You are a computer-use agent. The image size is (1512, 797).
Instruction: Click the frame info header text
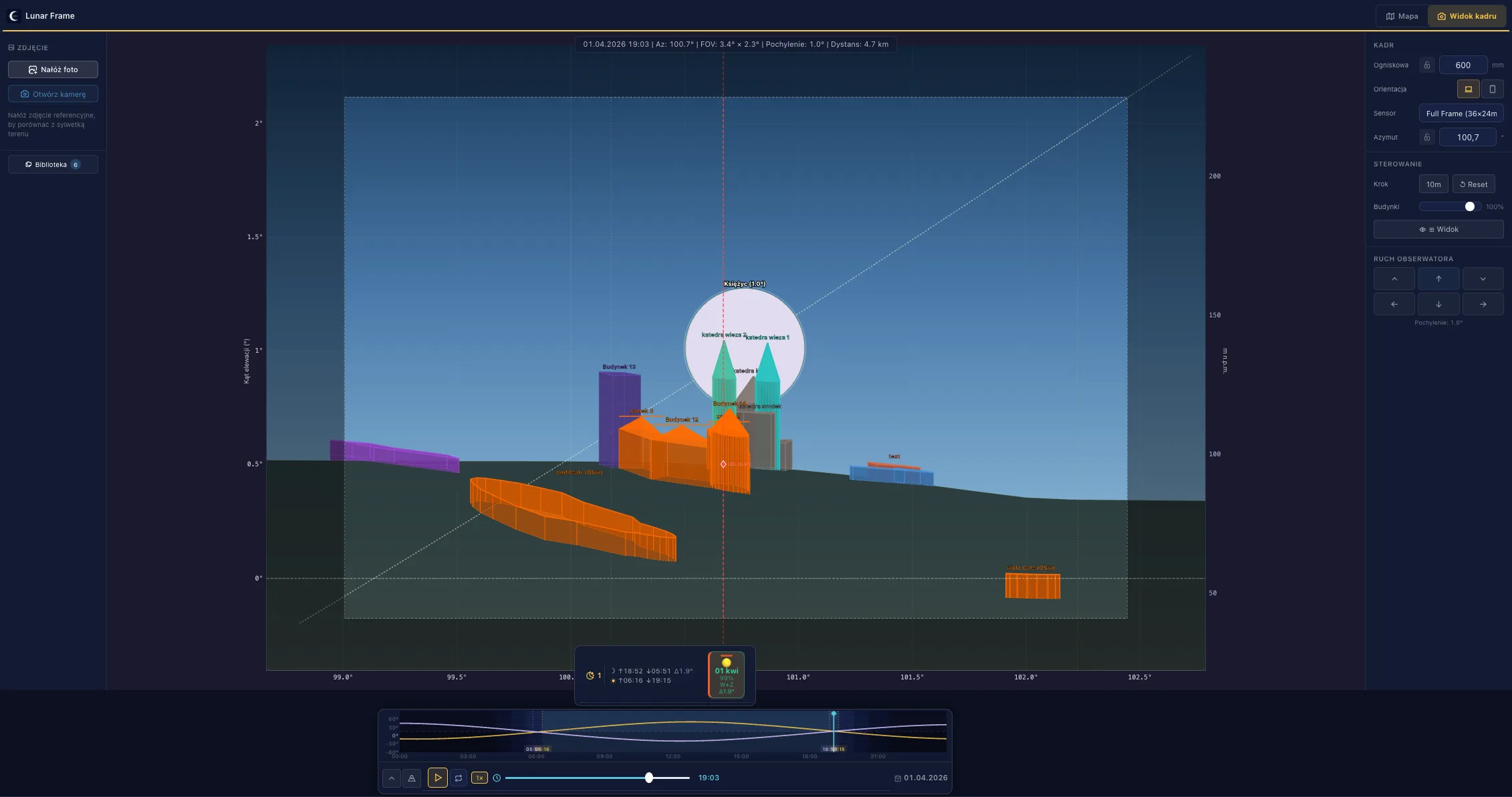pyautogui.click(x=735, y=44)
